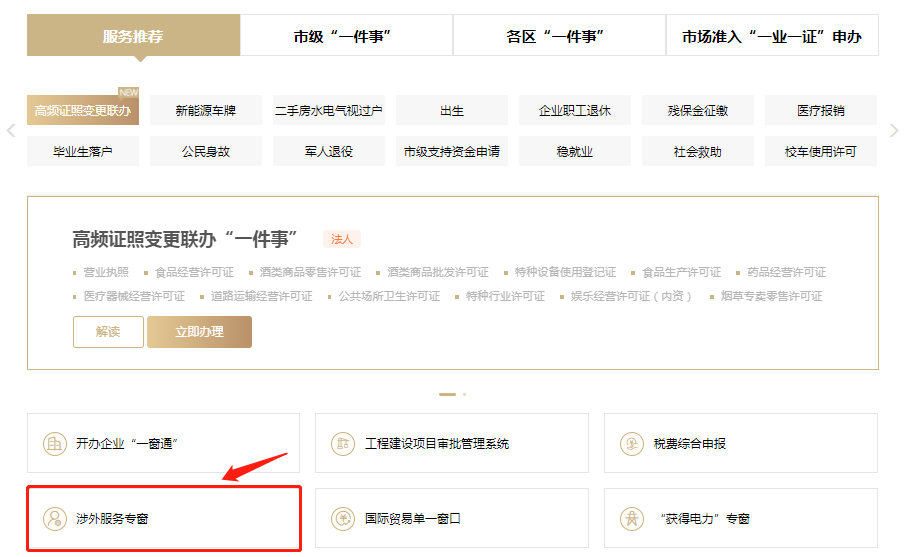This screenshot has width=905, height=557.
Task: Switch to the 服务推荐 tab
Action: click(x=133, y=35)
